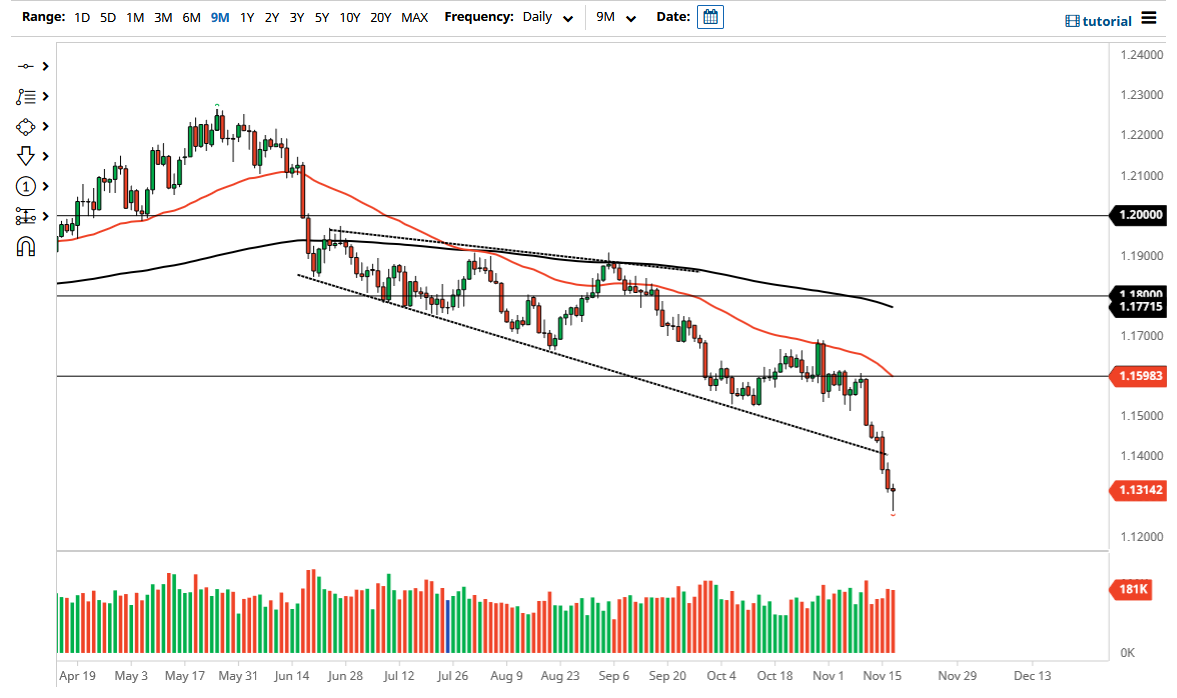Open the Date calendar picker
The image size is (1177, 698).
point(710,16)
